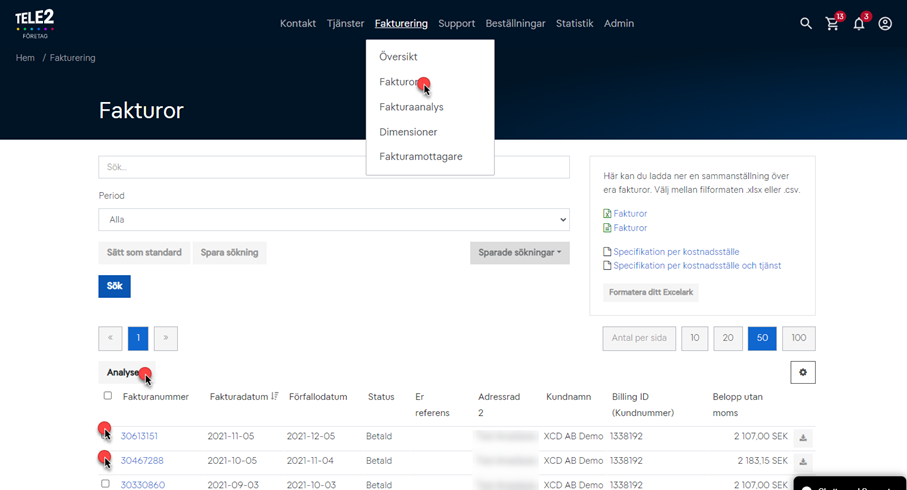This screenshot has height=490, width=907.
Task: Open Support menu
Action: 456,24
